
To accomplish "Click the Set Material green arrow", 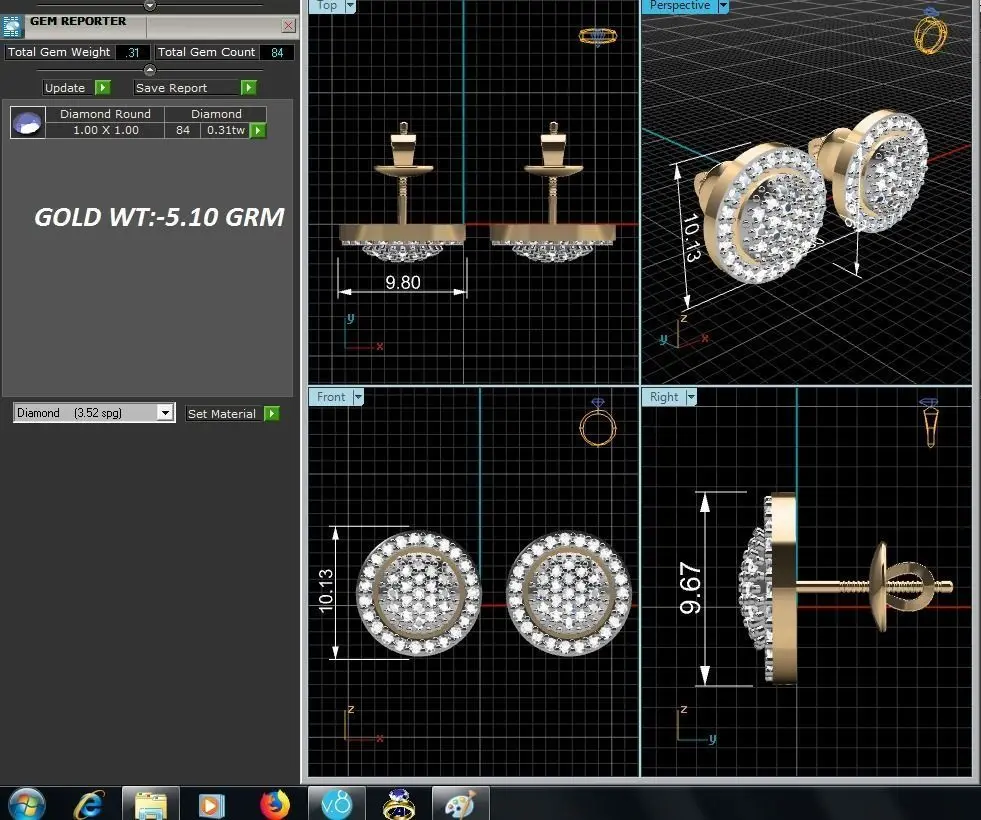I will coord(272,413).
